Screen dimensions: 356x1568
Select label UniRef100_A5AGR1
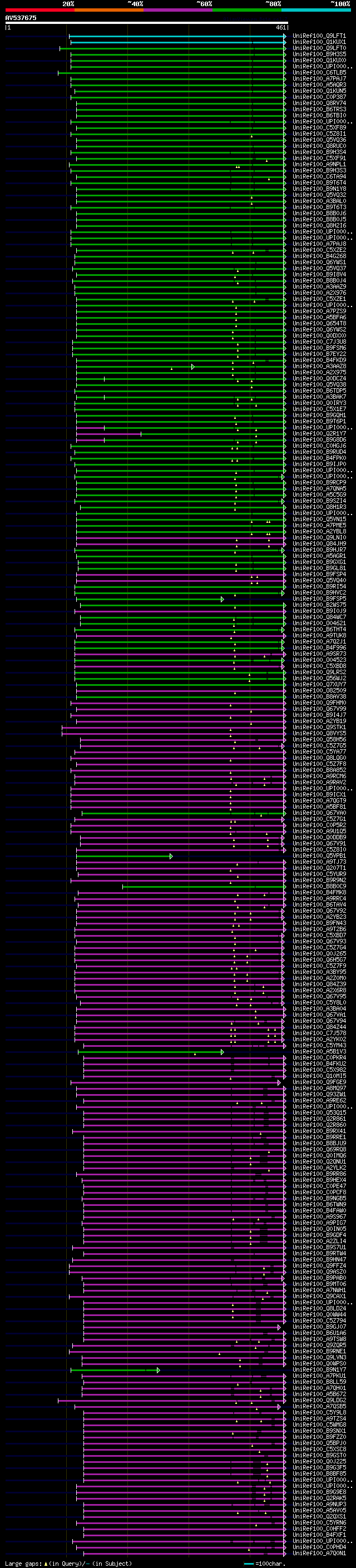[x=319, y=555]
